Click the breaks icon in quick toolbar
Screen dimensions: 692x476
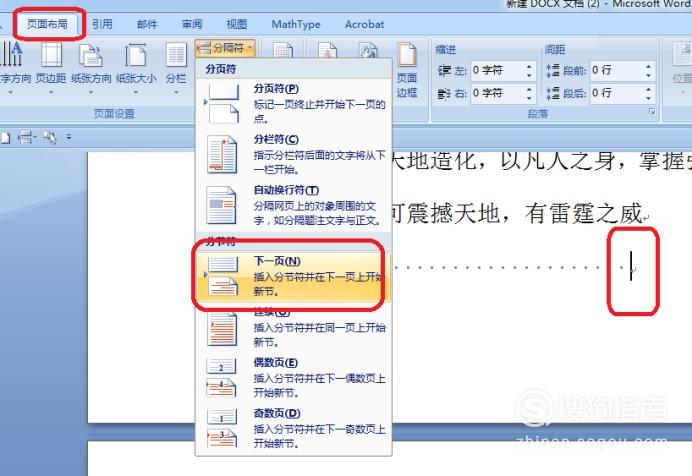pos(25,138)
